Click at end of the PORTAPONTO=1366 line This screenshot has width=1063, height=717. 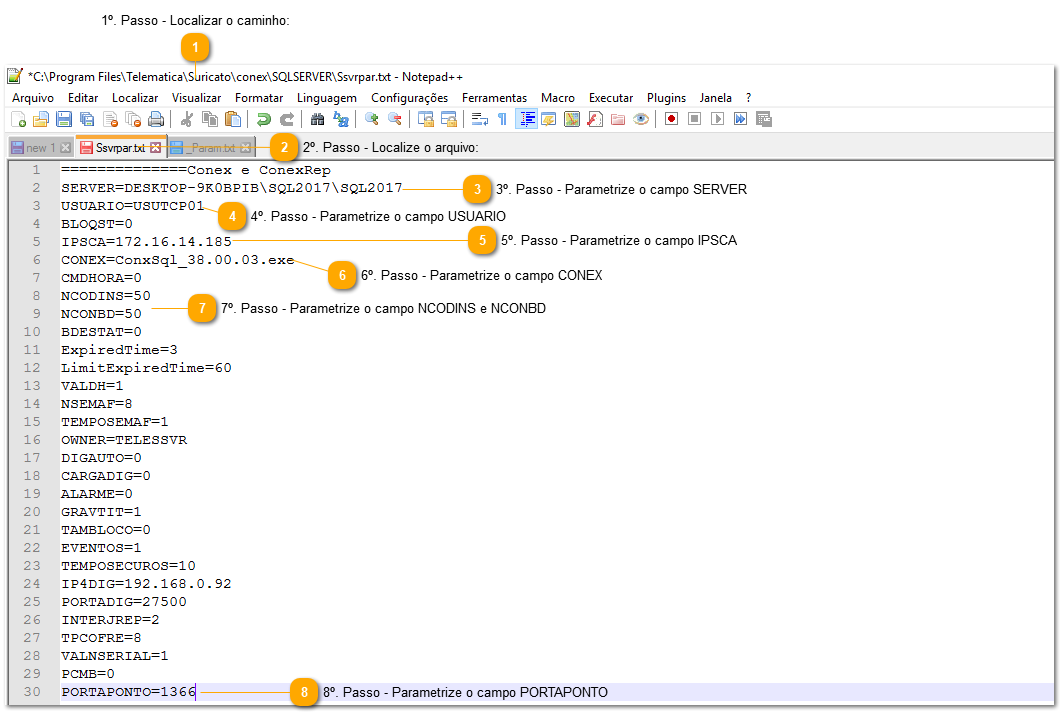coord(197,692)
